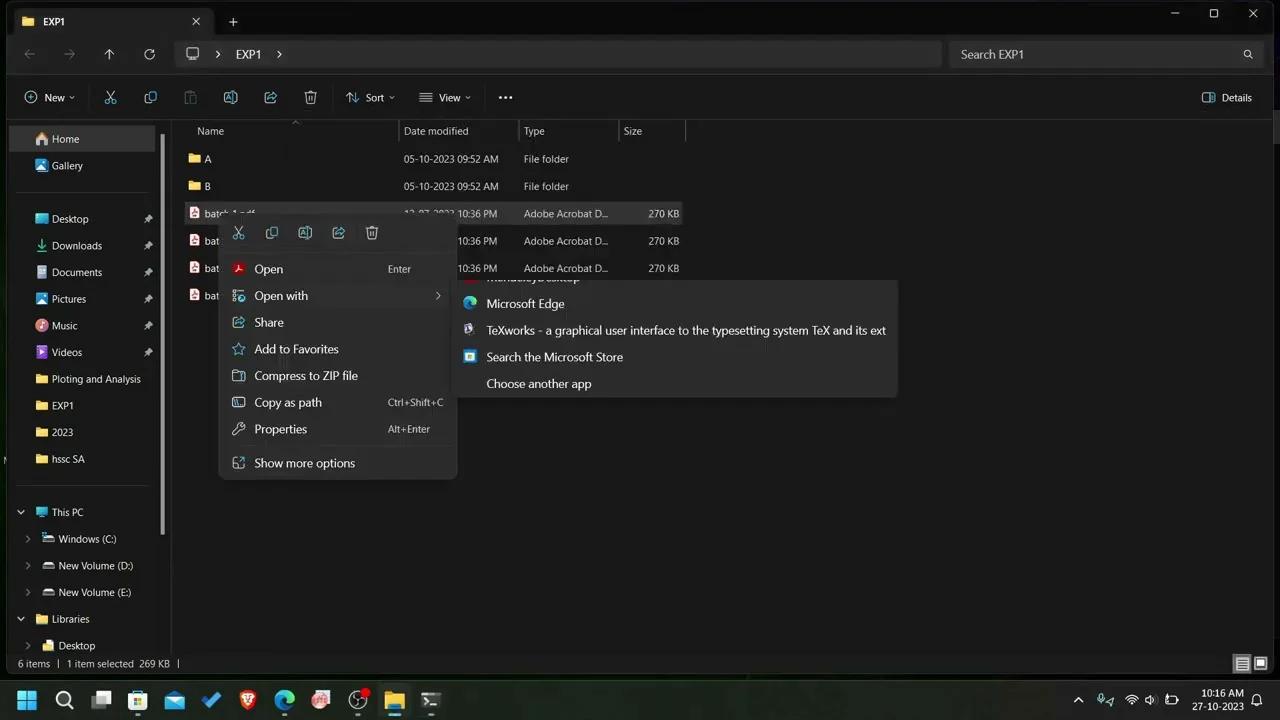
Task: Click the Share icon in context menu
Action: (x=339, y=233)
